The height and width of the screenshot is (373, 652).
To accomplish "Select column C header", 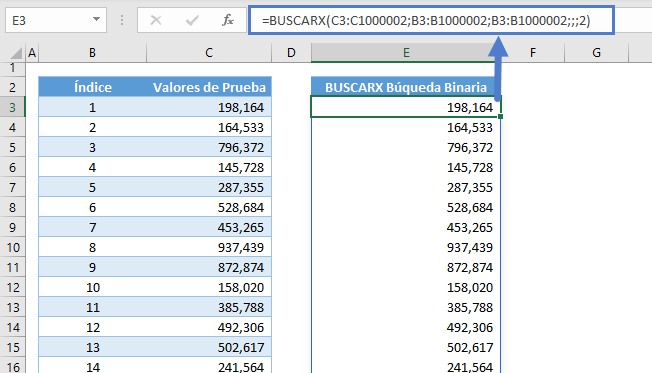I will [209, 53].
